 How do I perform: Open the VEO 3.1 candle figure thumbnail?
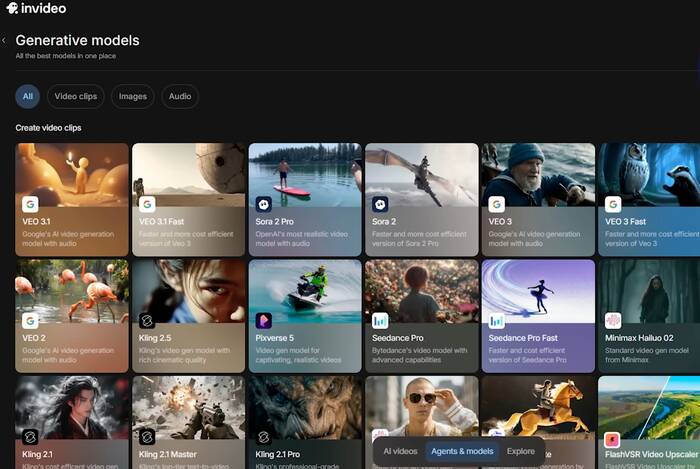click(x=72, y=174)
